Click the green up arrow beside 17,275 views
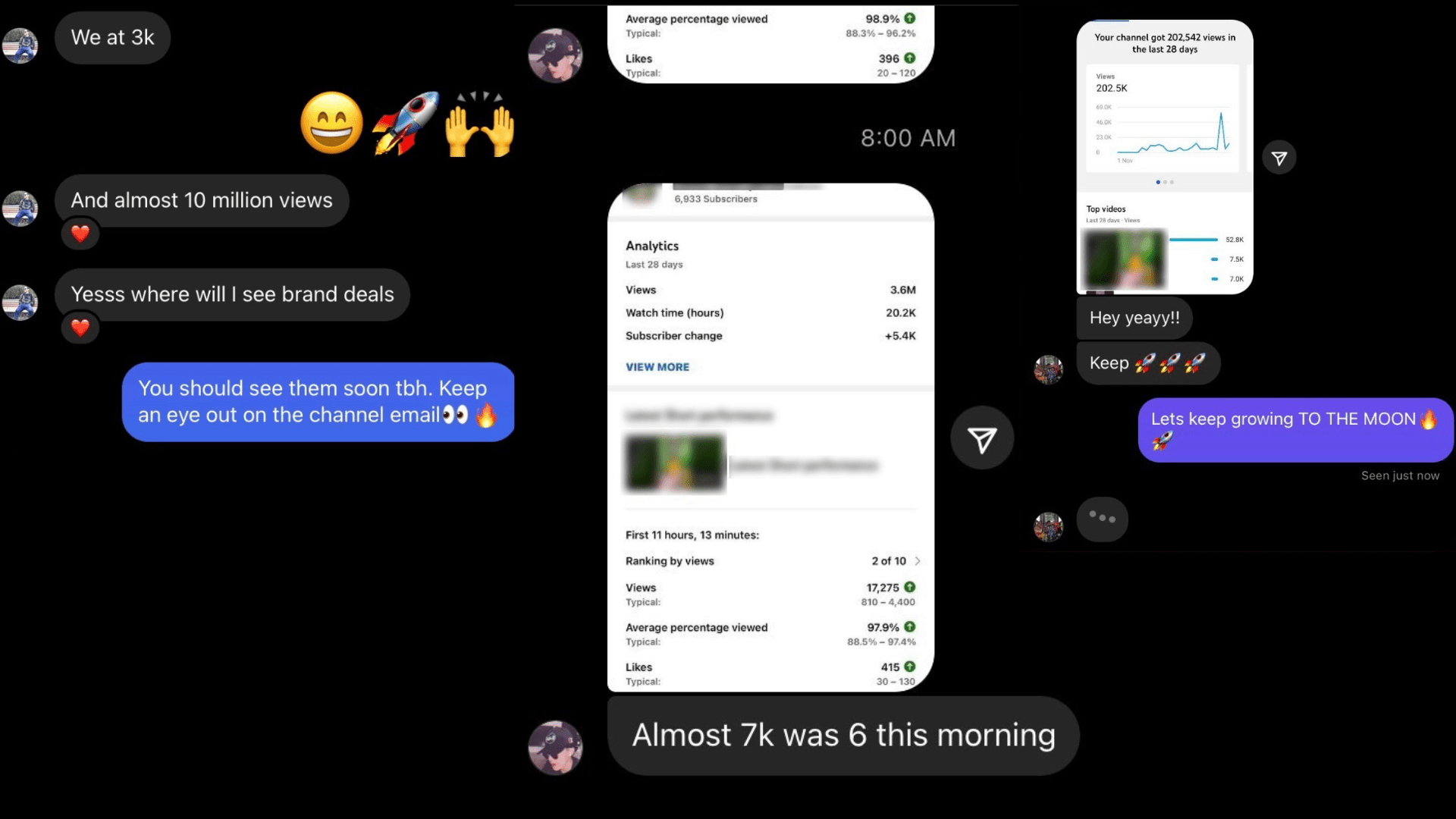 click(x=910, y=587)
